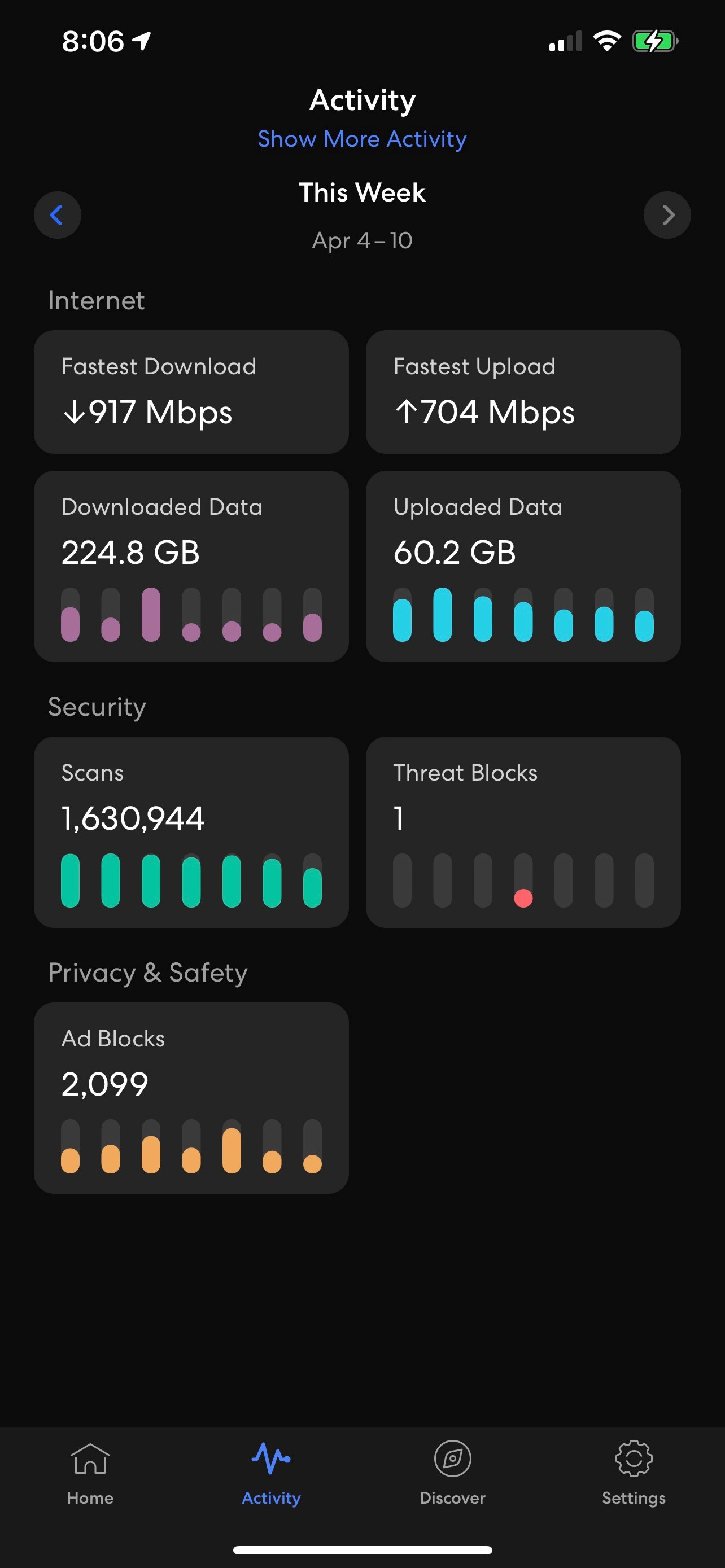Go back to previous week
This screenshot has height=1568, width=725.
[57, 215]
